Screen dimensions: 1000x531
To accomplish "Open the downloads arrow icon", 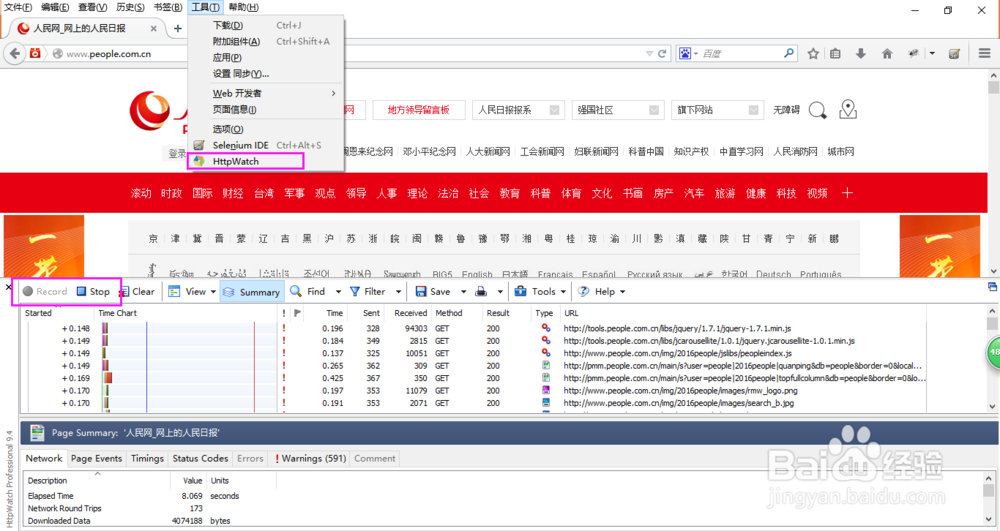I will coord(860,54).
